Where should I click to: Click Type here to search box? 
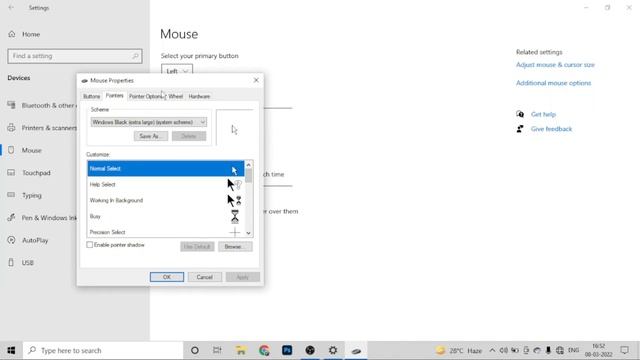(x=103, y=350)
